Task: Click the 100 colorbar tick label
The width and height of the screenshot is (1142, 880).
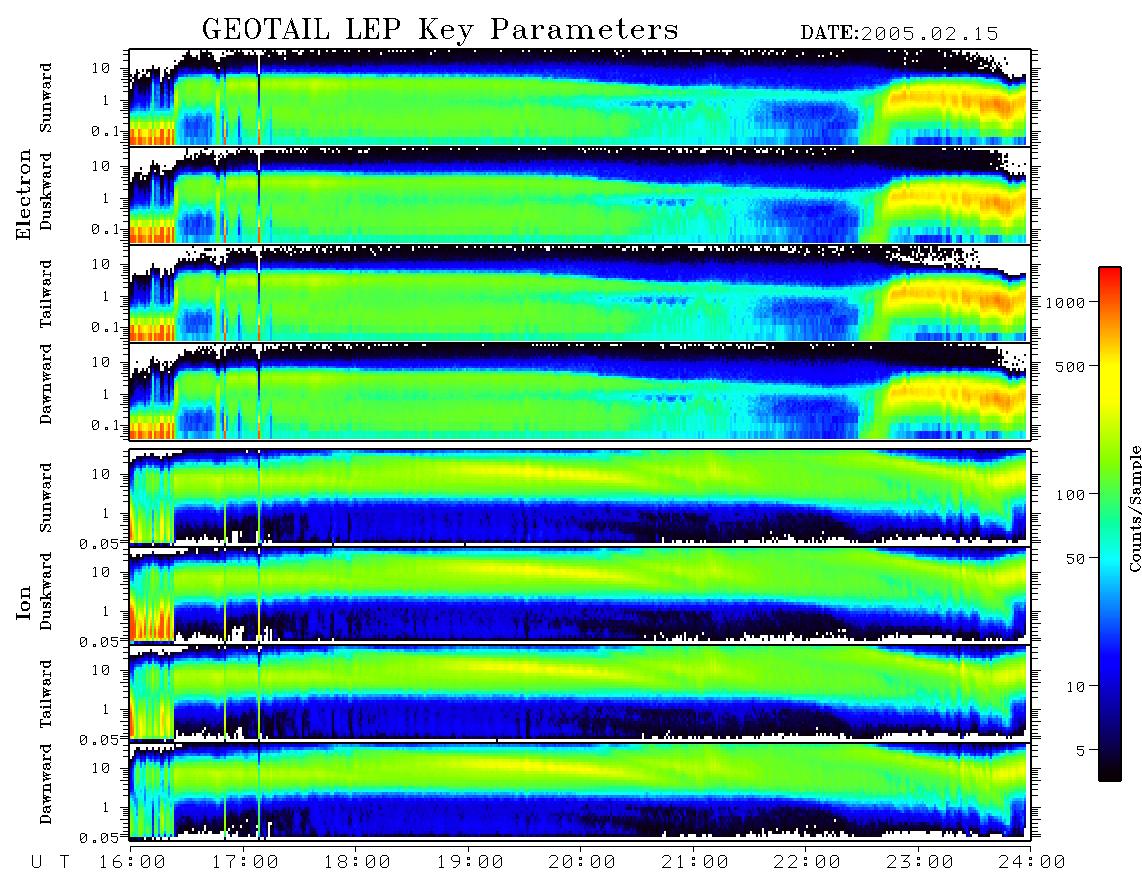Action: click(x=1070, y=495)
